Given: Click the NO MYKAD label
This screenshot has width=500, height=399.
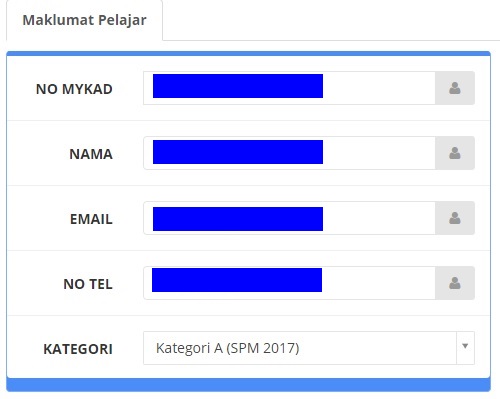Looking at the screenshot, I should (74, 89).
